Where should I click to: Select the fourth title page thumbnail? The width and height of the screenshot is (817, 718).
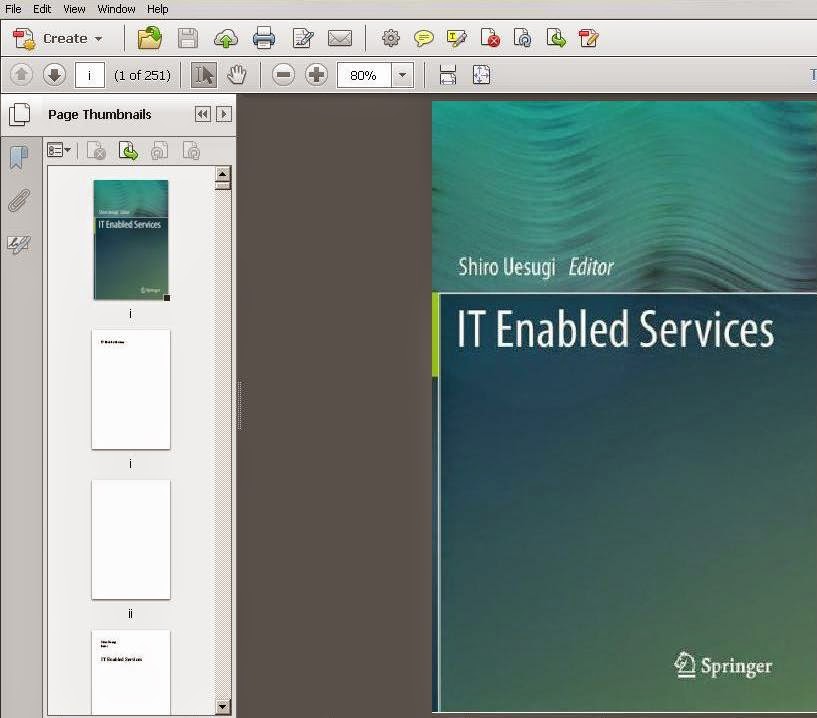(x=131, y=672)
